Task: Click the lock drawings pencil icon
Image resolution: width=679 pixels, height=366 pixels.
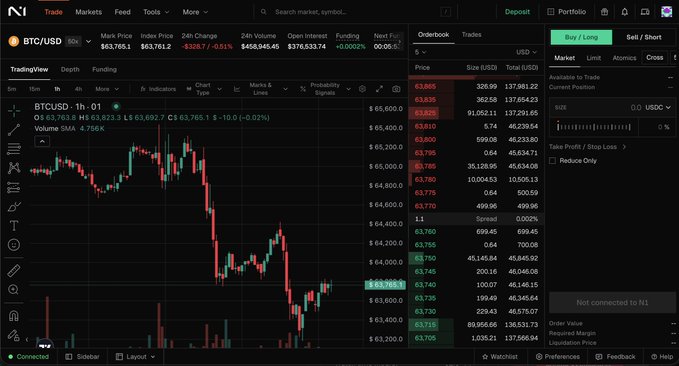Action: coord(14,335)
